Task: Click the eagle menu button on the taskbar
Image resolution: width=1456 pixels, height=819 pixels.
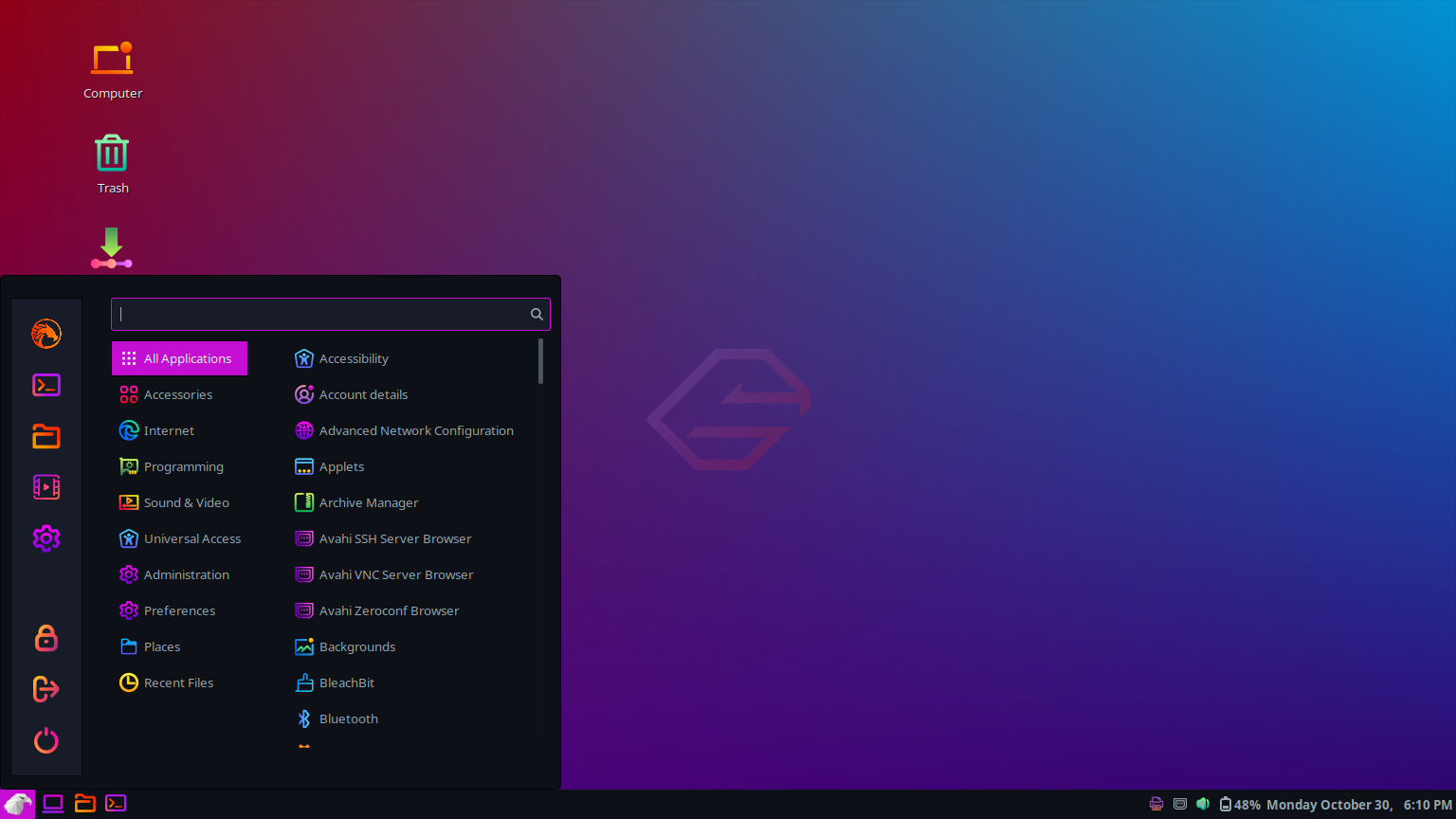Action: coord(18,804)
